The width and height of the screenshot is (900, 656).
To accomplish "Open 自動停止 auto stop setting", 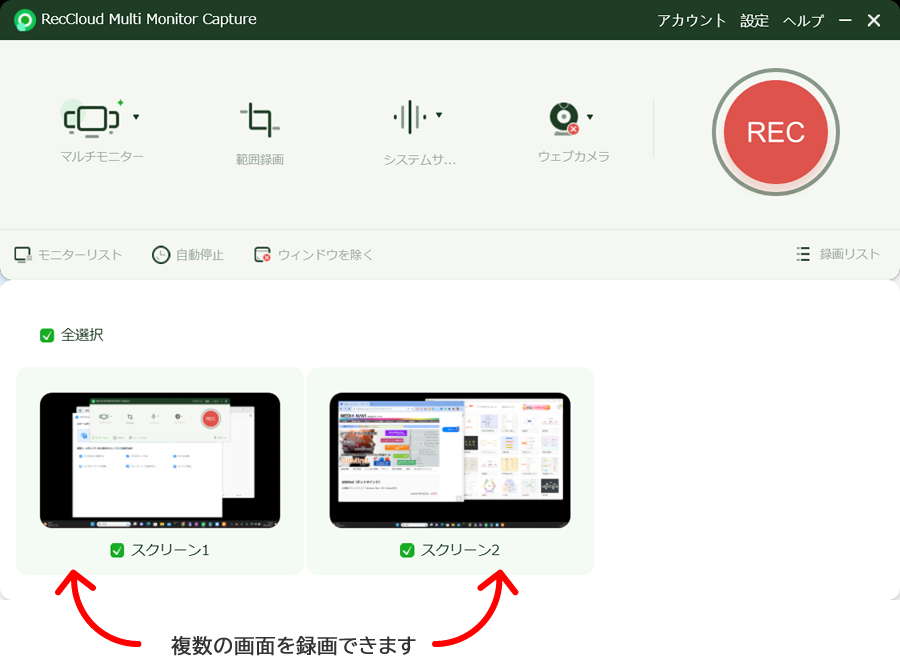I will (199, 255).
